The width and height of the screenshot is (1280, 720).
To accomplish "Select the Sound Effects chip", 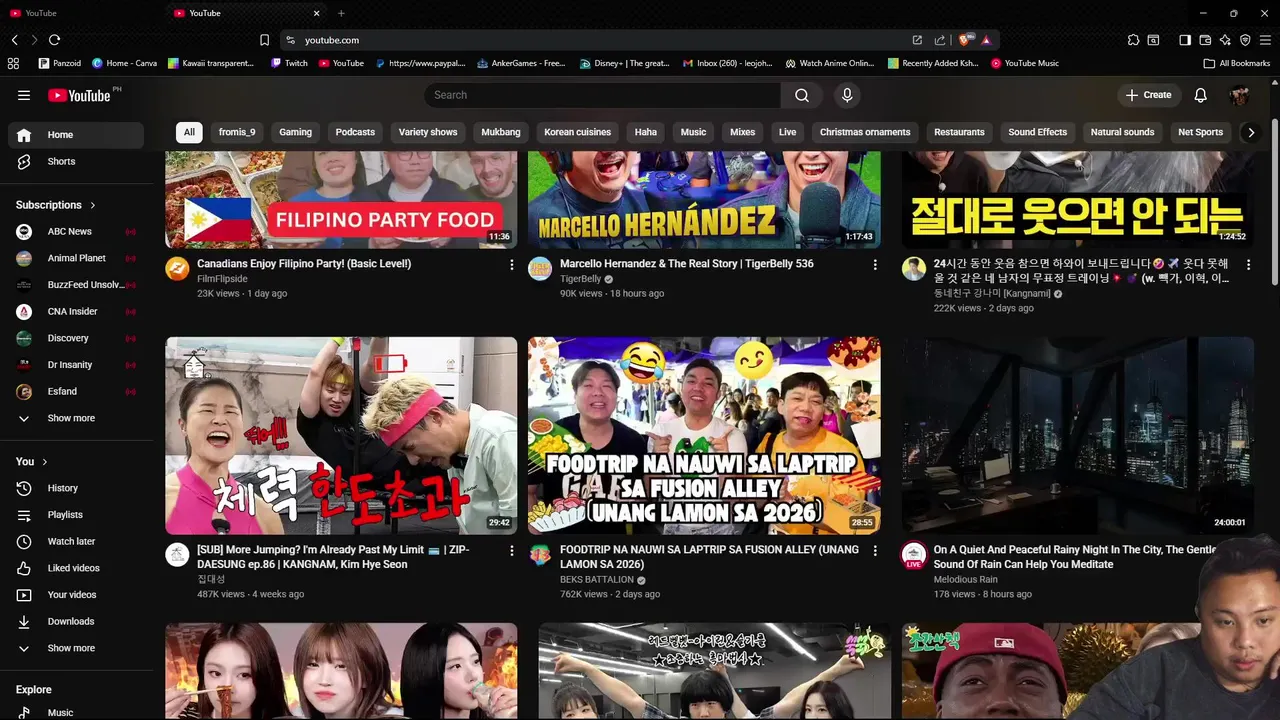I will [x=1037, y=132].
